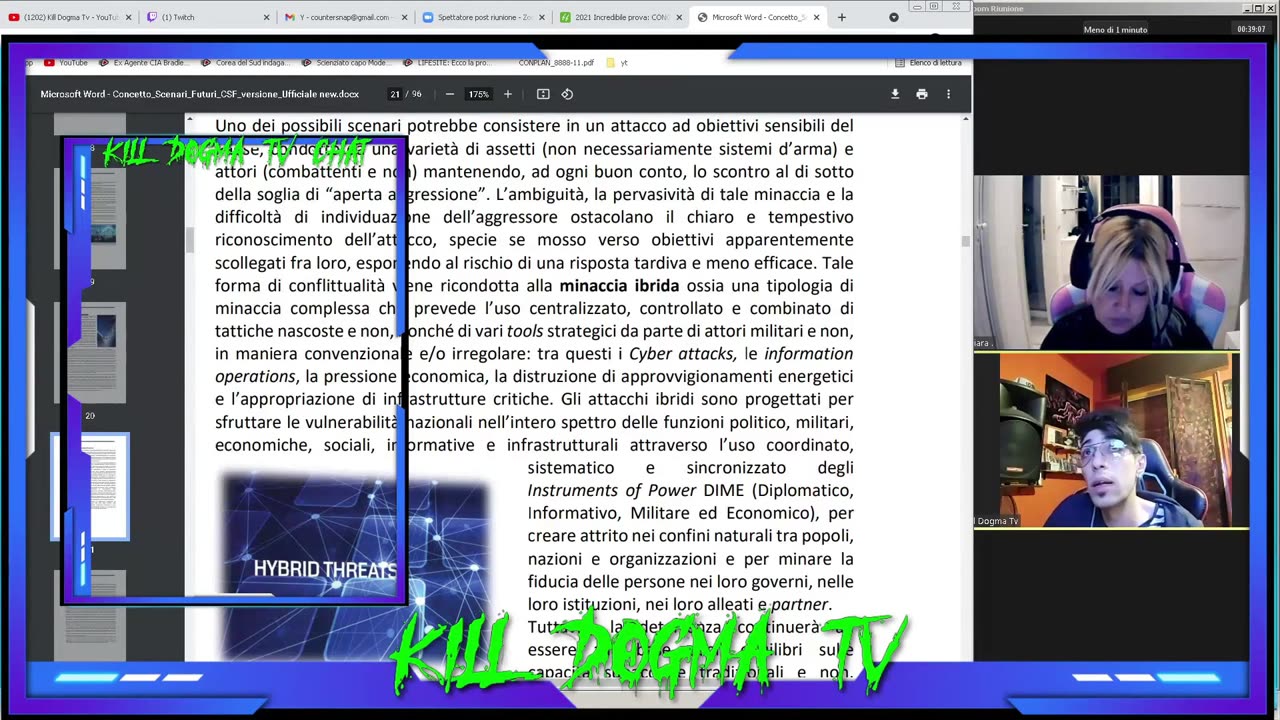The image size is (1280, 720).
Task: Open a new browser tab
Action: (x=841, y=17)
